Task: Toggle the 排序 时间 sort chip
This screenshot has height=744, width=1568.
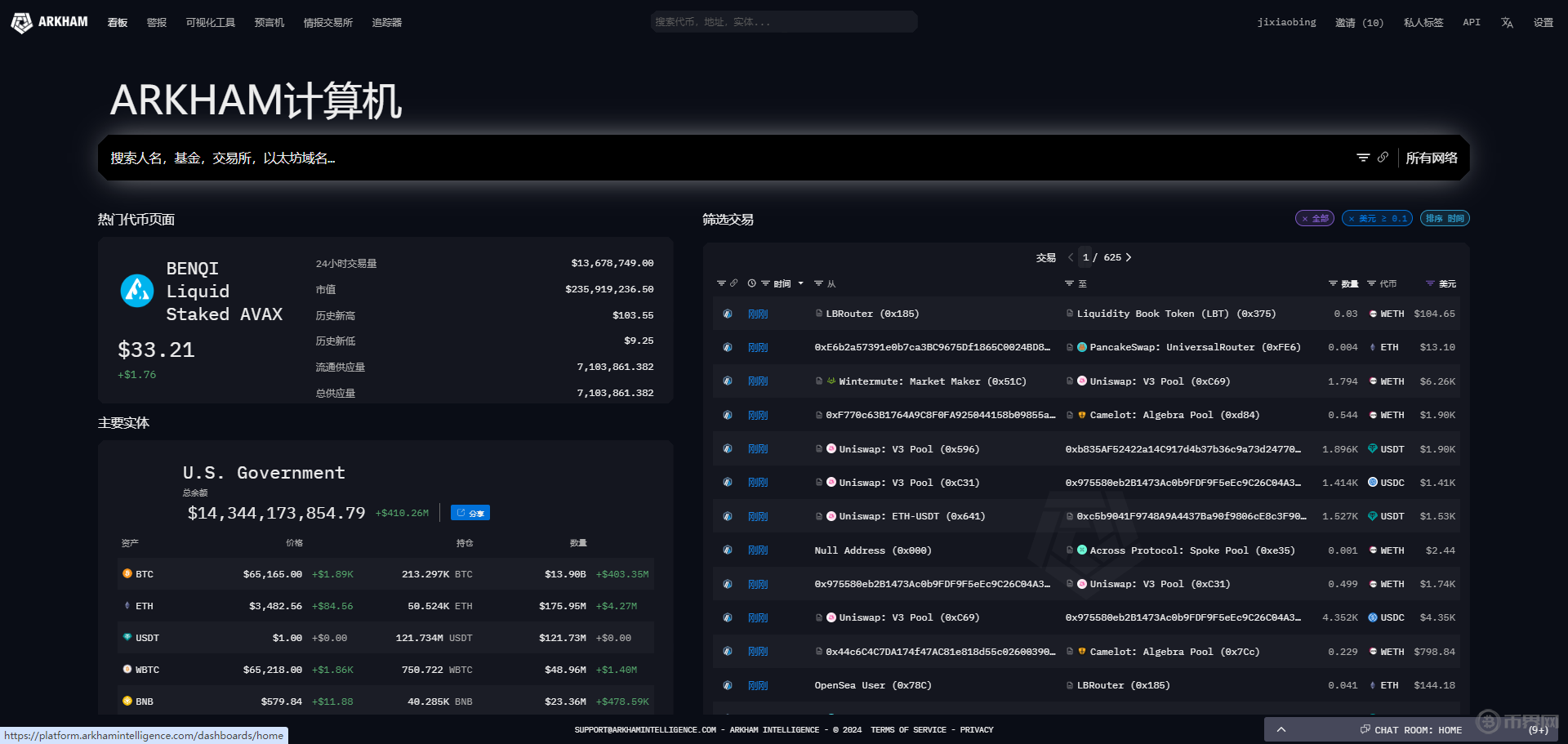Action: pyautogui.click(x=1445, y=219)
